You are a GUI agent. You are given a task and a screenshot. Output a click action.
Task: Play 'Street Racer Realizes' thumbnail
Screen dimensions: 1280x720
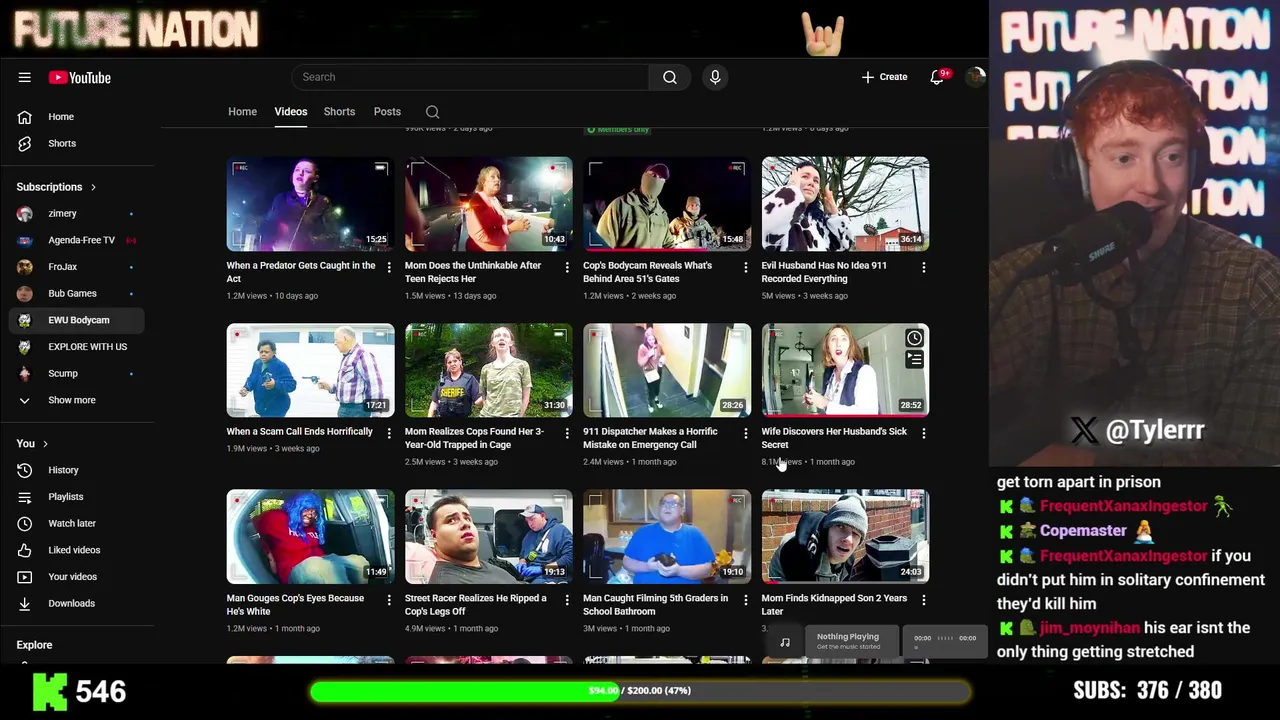coord(489,537)
